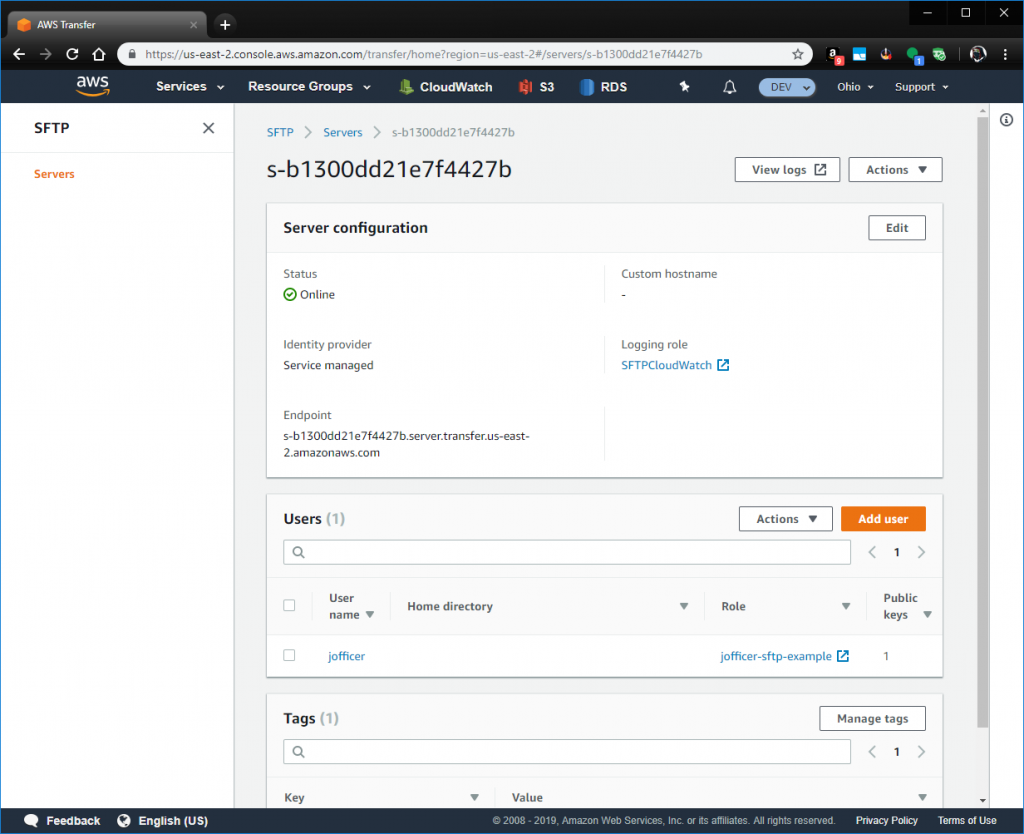Select Servers in the SFTP sidebar
This screenshot has height=834, width=1024.
(54, 174)
